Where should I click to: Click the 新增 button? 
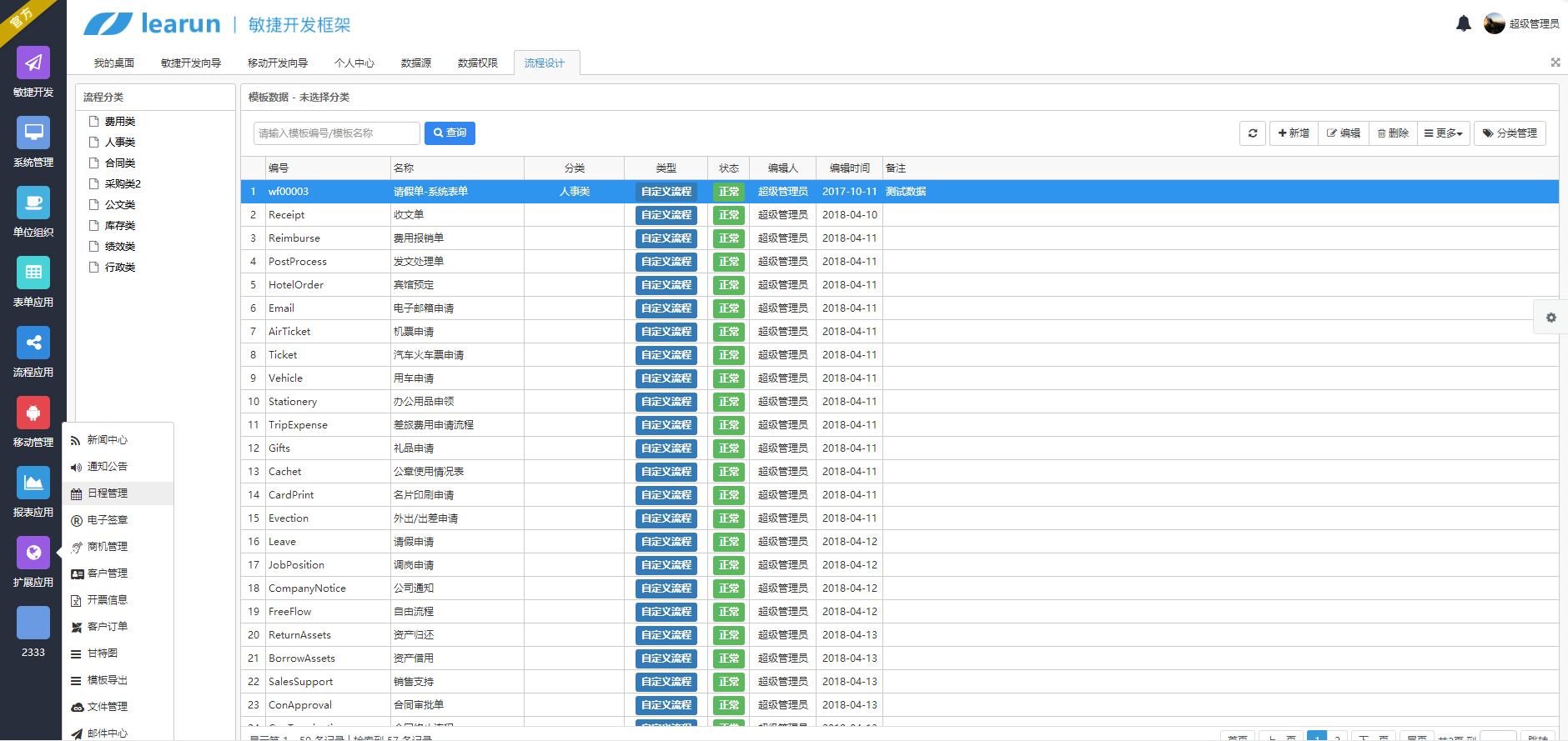1294,133
